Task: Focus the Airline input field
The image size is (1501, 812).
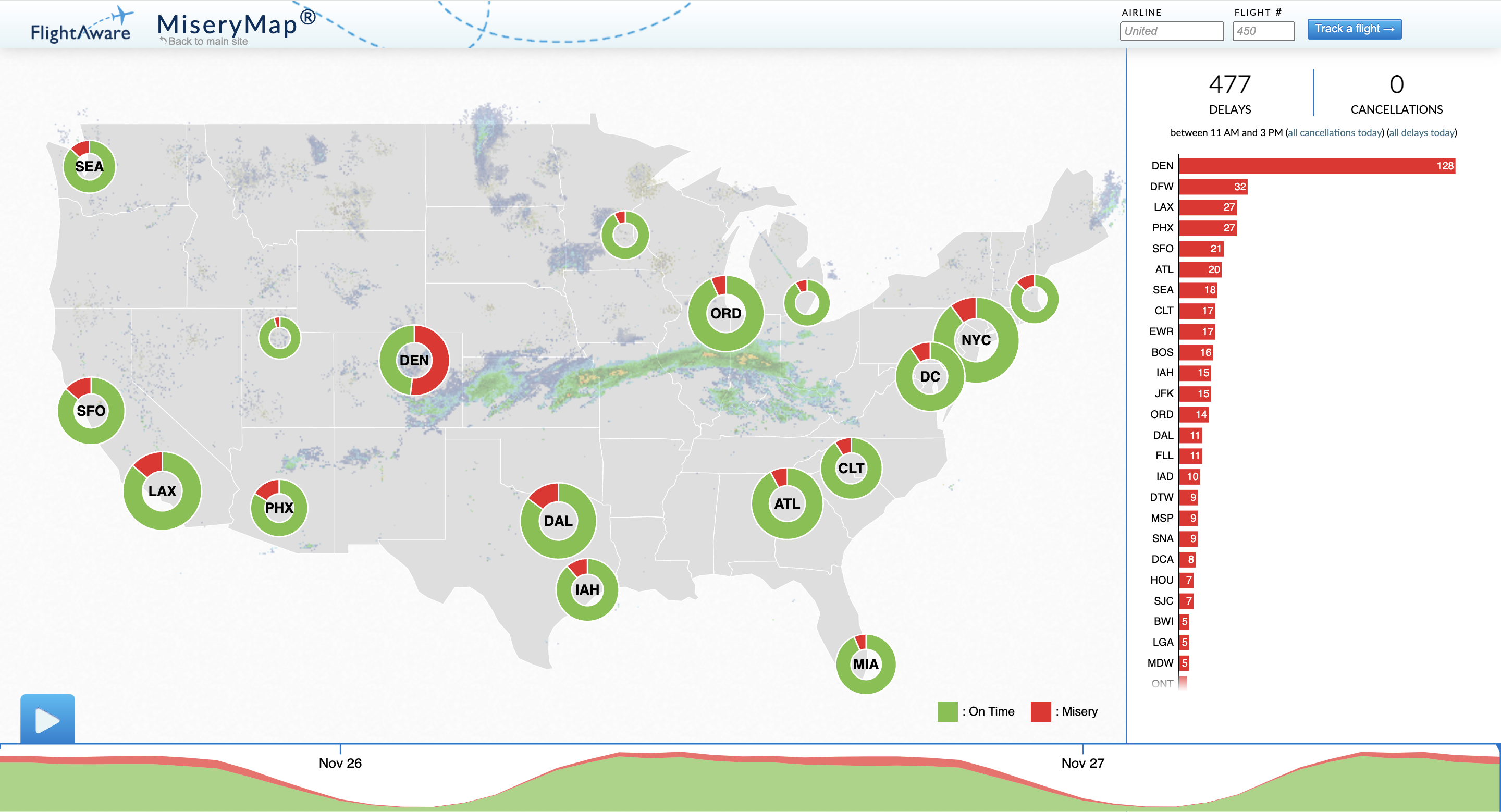Action: [x=1171, y=31]
